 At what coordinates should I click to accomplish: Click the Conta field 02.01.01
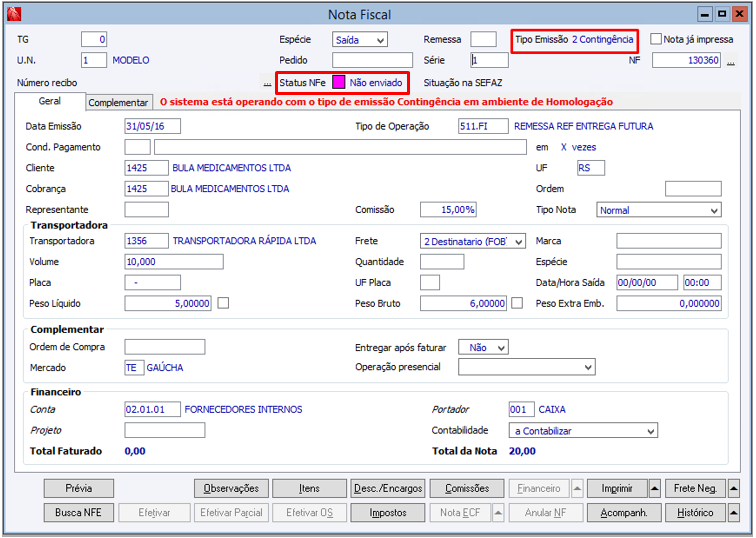(x=152, y=409)
